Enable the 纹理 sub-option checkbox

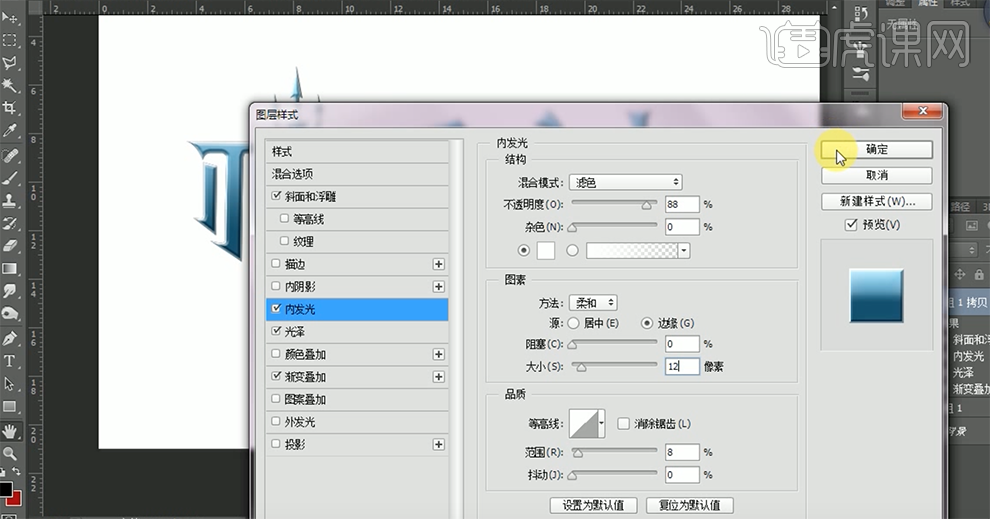pos(284,241)
